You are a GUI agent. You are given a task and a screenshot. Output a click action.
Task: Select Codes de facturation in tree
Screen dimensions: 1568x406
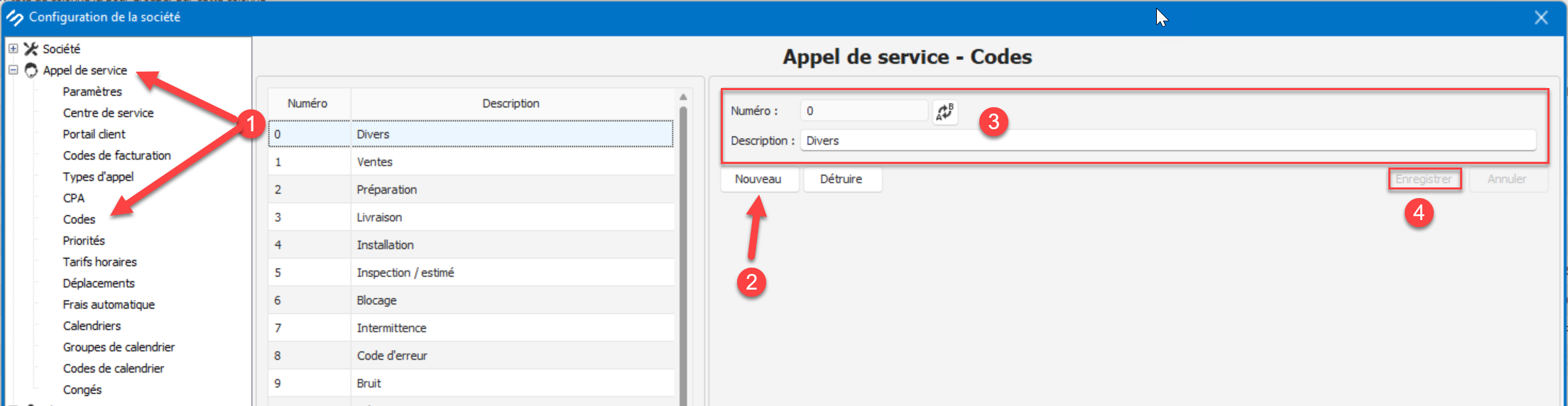[x=116, y=155]
